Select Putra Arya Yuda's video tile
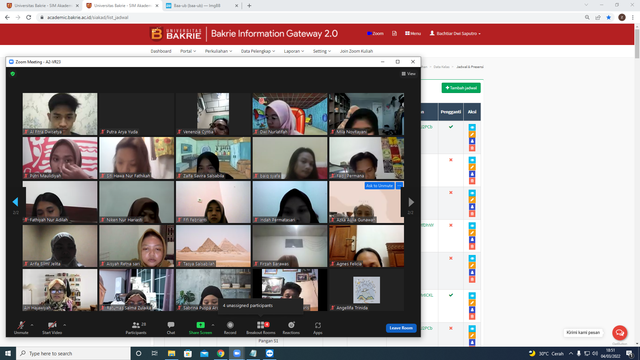Viewport: 640px width, 360px height. tap(137, 114)
